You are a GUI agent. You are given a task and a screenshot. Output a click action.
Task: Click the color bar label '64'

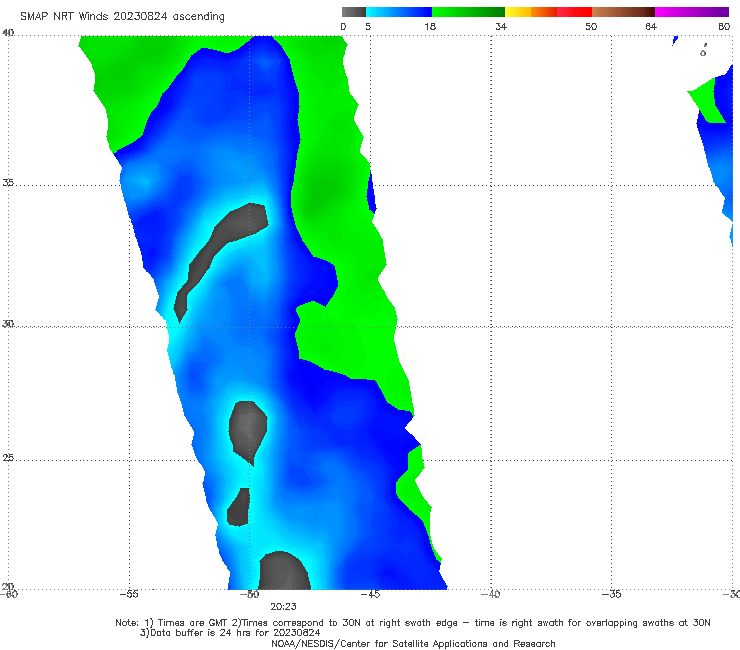tap(651, 26)
